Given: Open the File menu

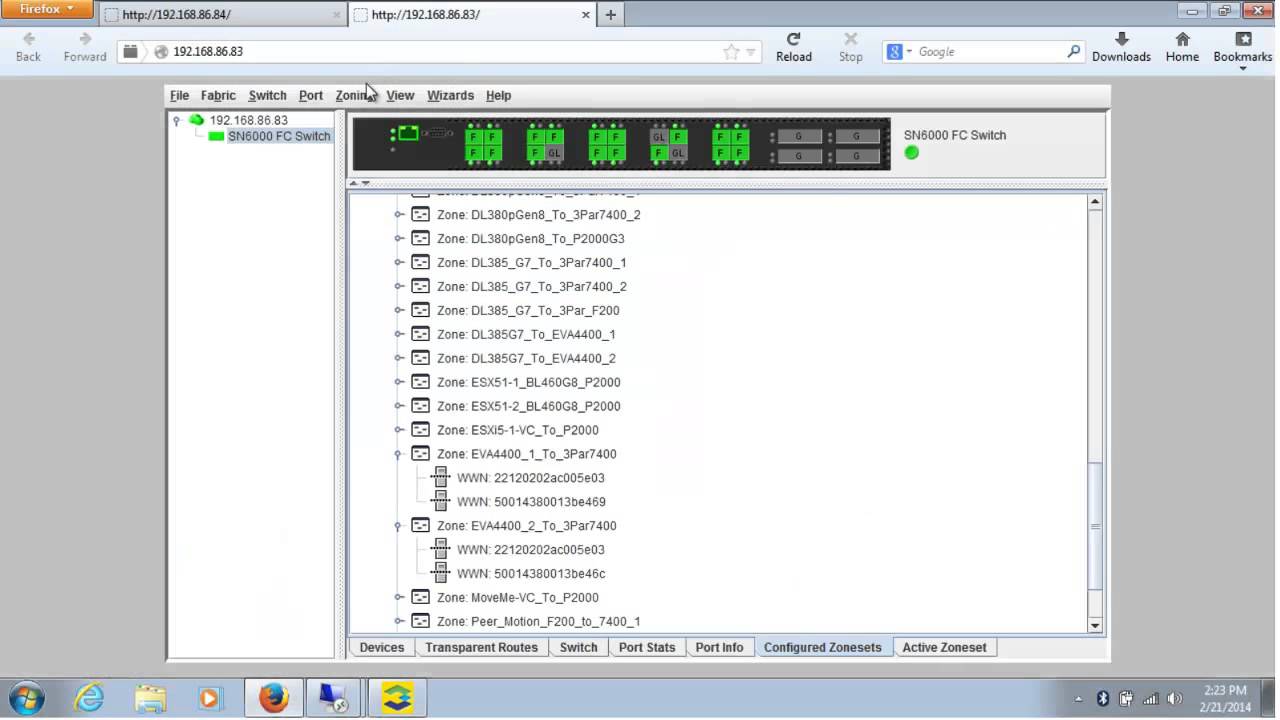Looking at the screenshot, I should click(x=179, y=95).
